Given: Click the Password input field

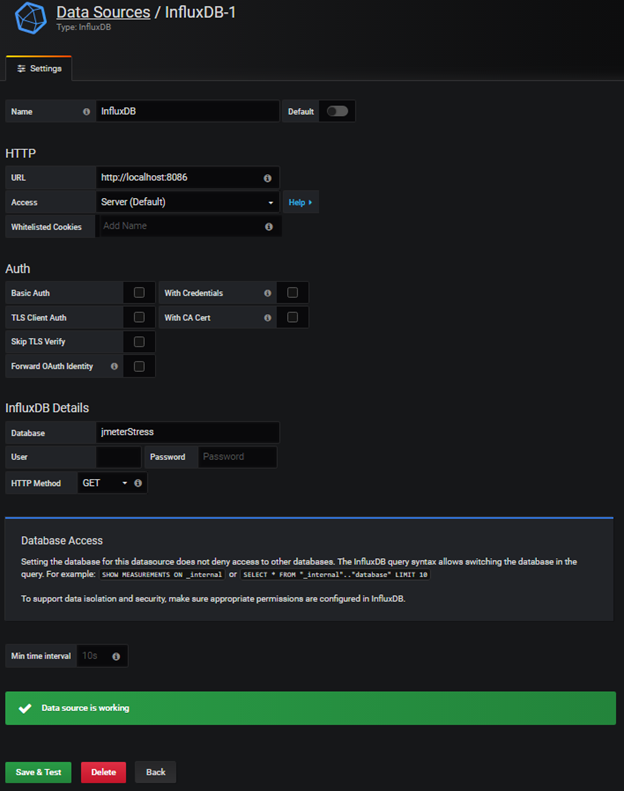Looking at the screenshot, I should 238,457.
